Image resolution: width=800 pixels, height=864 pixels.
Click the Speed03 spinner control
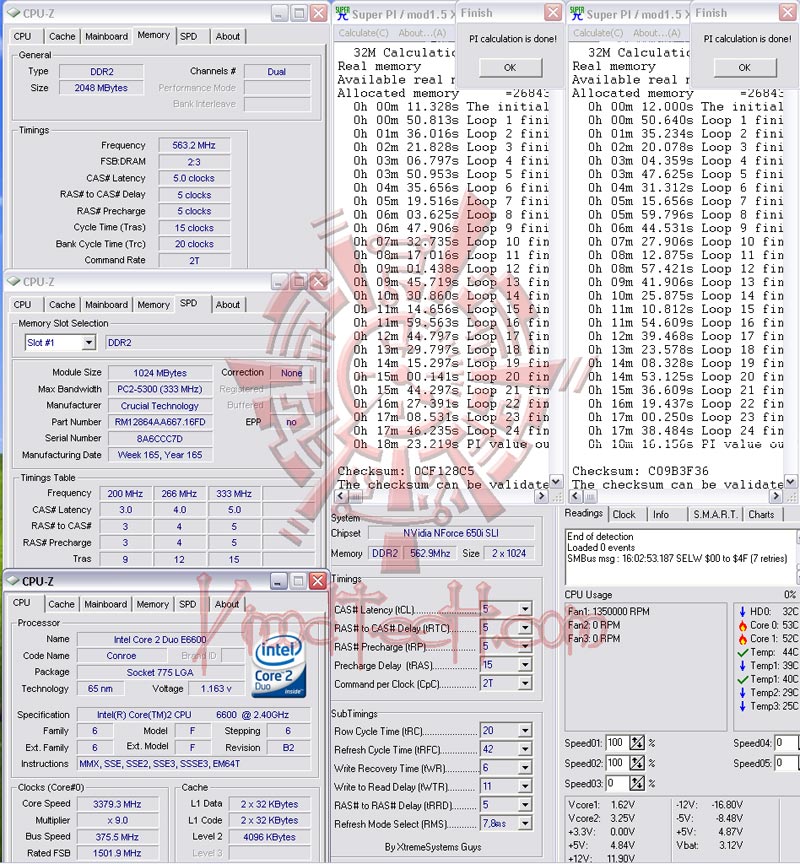(637, 783)
